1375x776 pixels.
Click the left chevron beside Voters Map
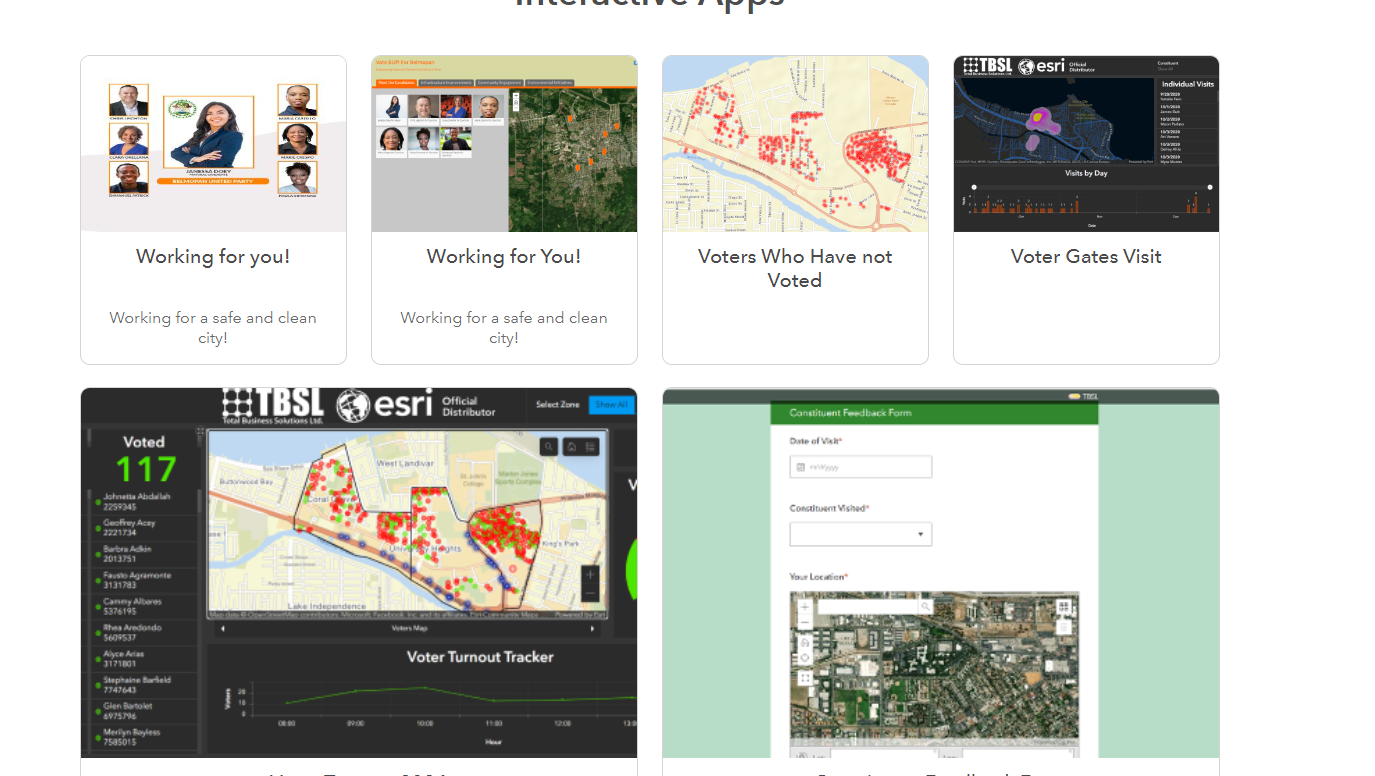(222, 628)
